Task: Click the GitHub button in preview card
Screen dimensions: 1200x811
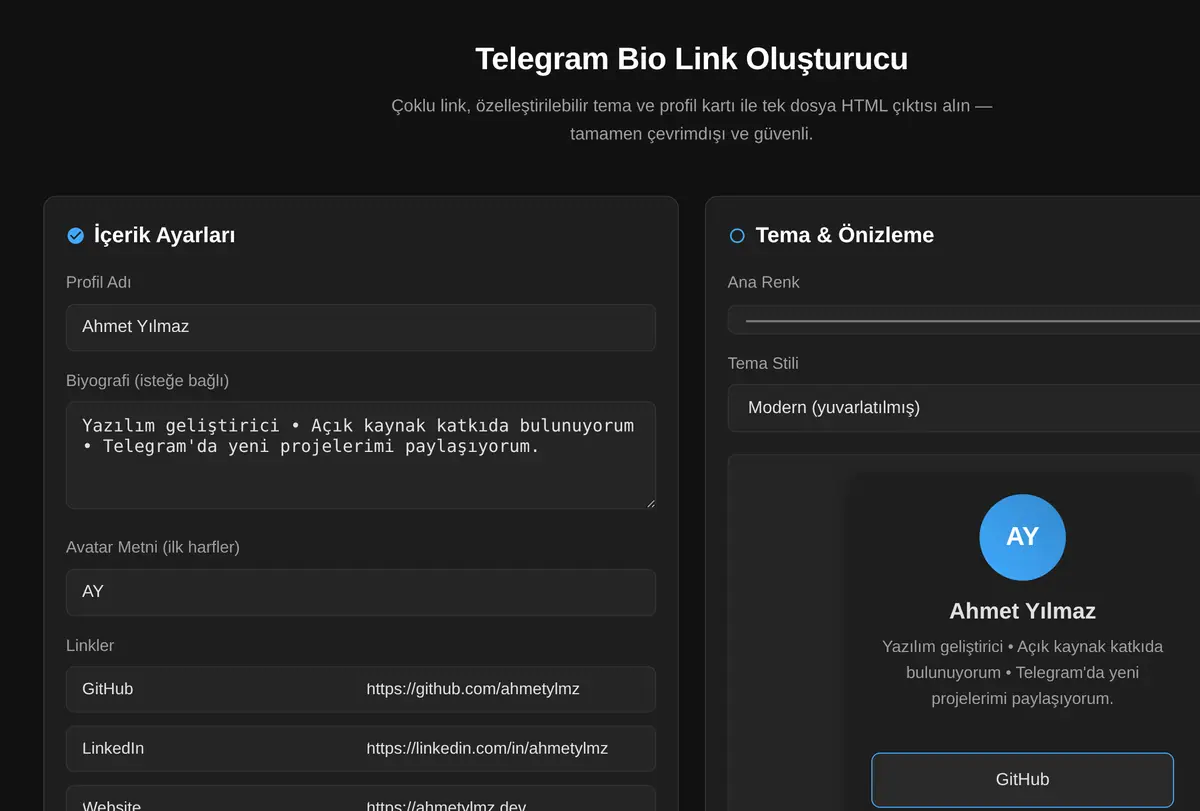Action: [x=1022, y=780]
